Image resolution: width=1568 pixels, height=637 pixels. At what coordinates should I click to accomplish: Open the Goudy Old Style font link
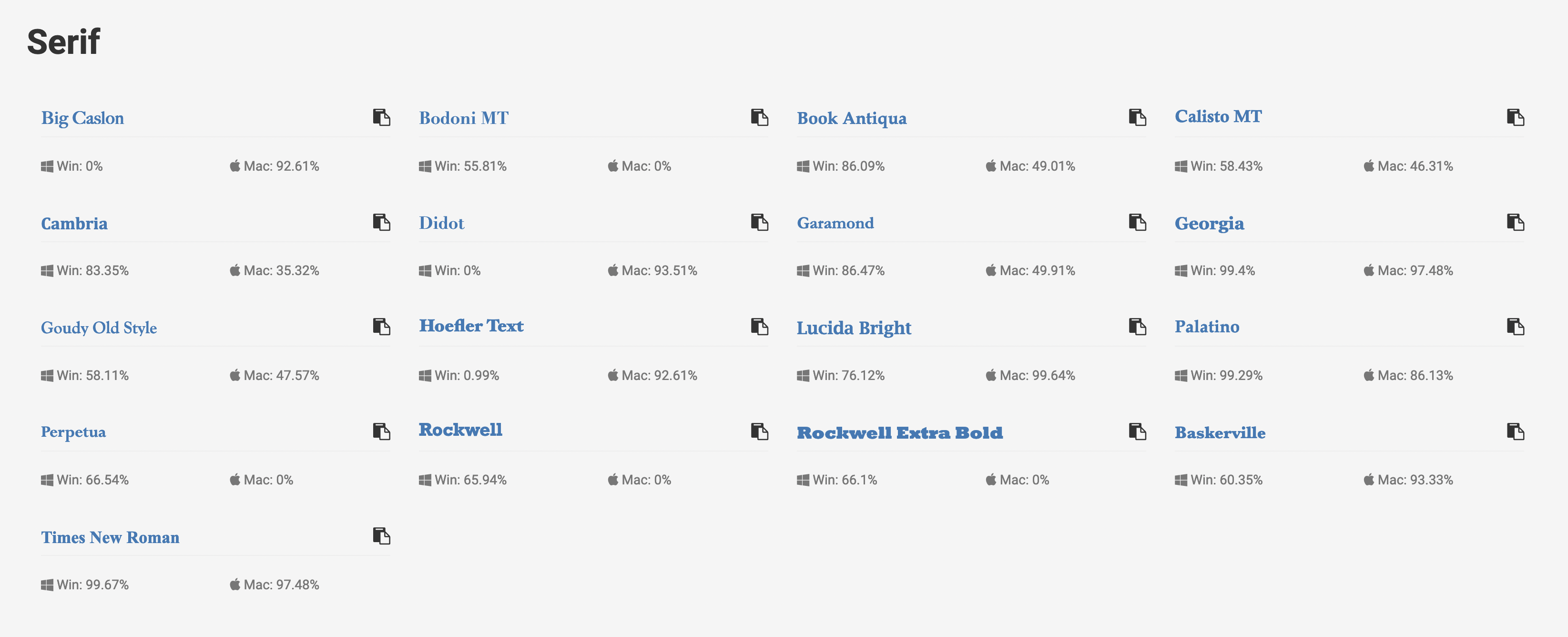click(x=99, y=328)
